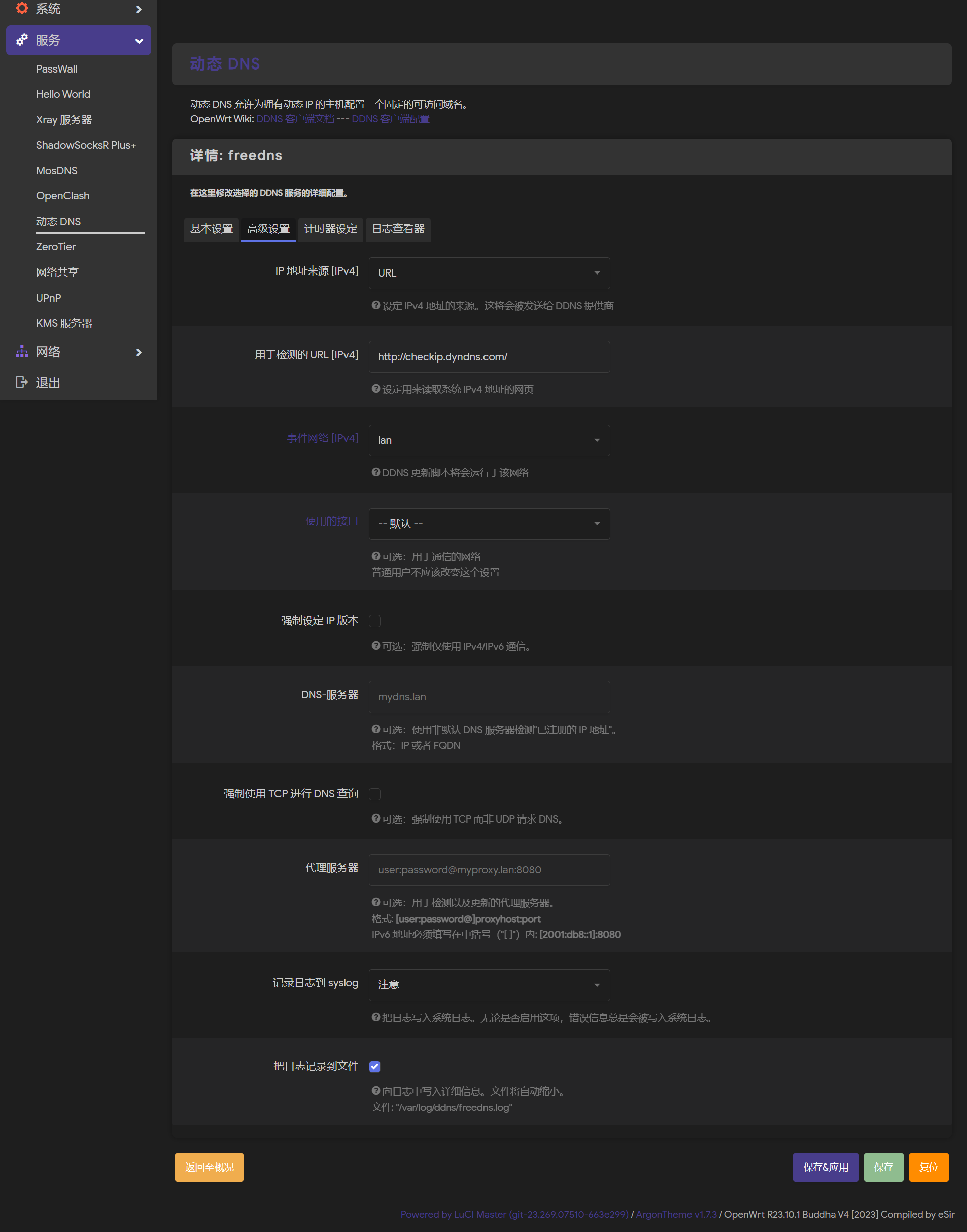Viewport: 967px width, 1232px height.
Task: Click 返回至概况 button
Action: tap(210, 1167)
